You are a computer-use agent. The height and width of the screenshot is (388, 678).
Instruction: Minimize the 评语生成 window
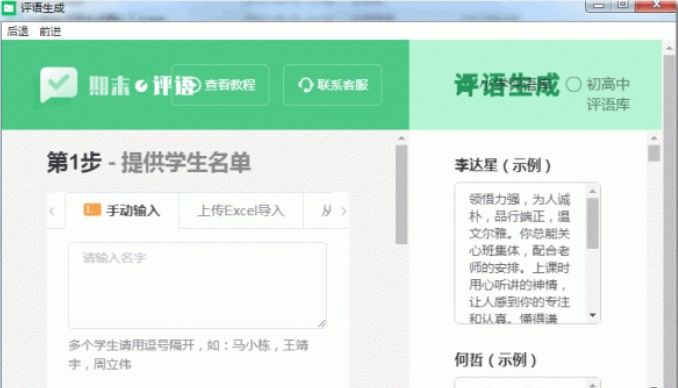tap(598, 5)
